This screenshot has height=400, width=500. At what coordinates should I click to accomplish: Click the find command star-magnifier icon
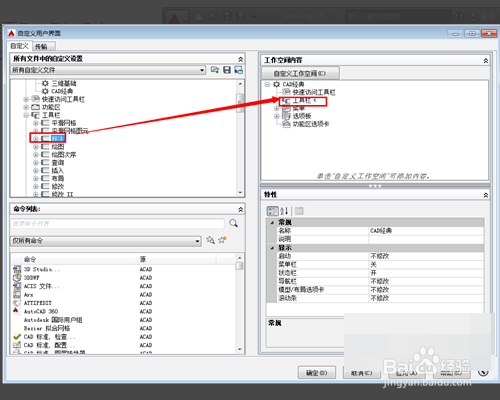[210, 240]
